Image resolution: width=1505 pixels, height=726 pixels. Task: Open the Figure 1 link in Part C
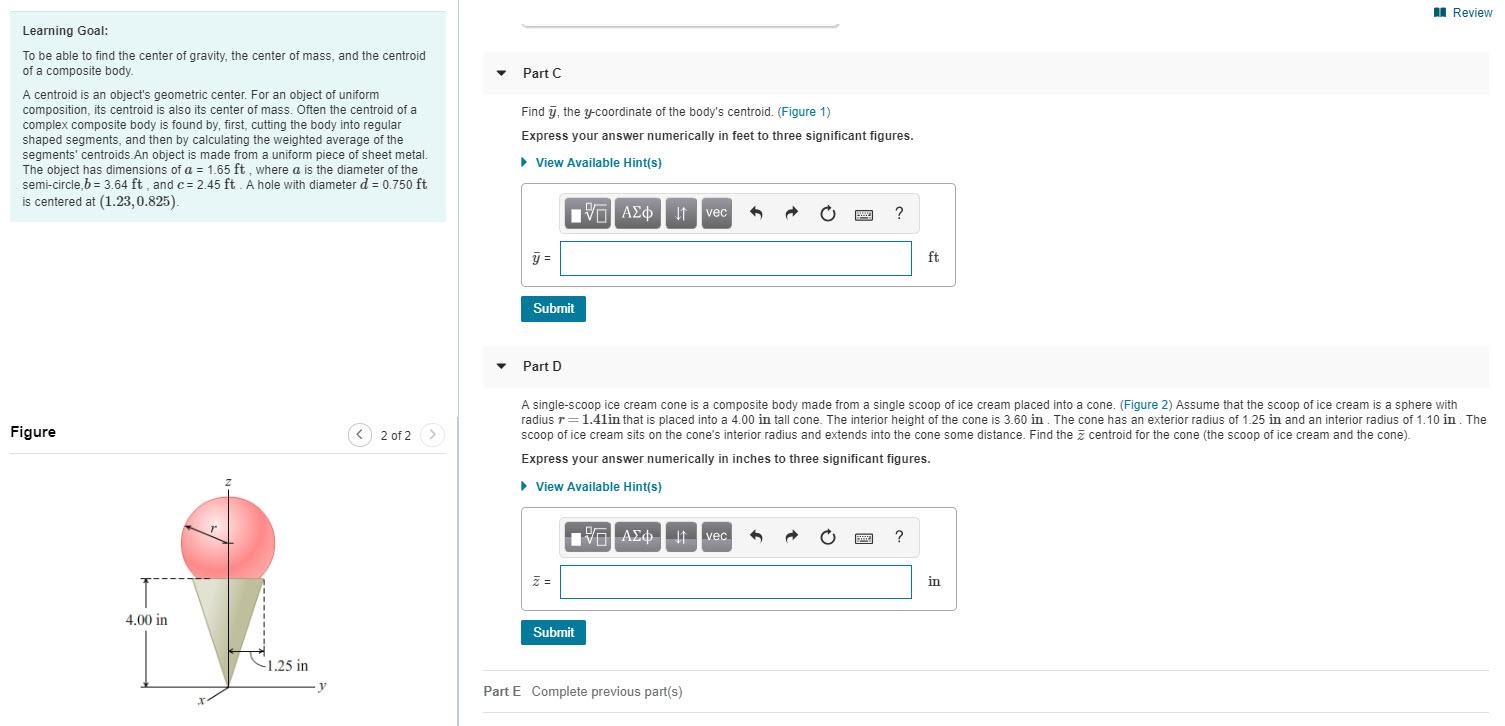[x=803, y=111]
